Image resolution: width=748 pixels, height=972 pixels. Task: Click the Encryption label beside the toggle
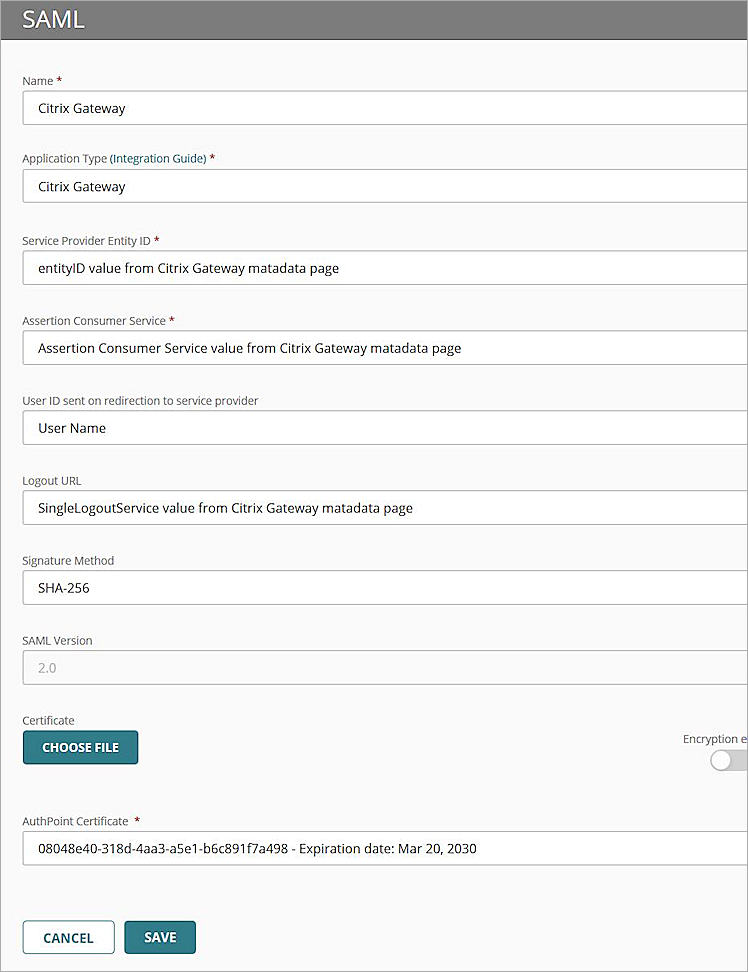tap(714, 739)
